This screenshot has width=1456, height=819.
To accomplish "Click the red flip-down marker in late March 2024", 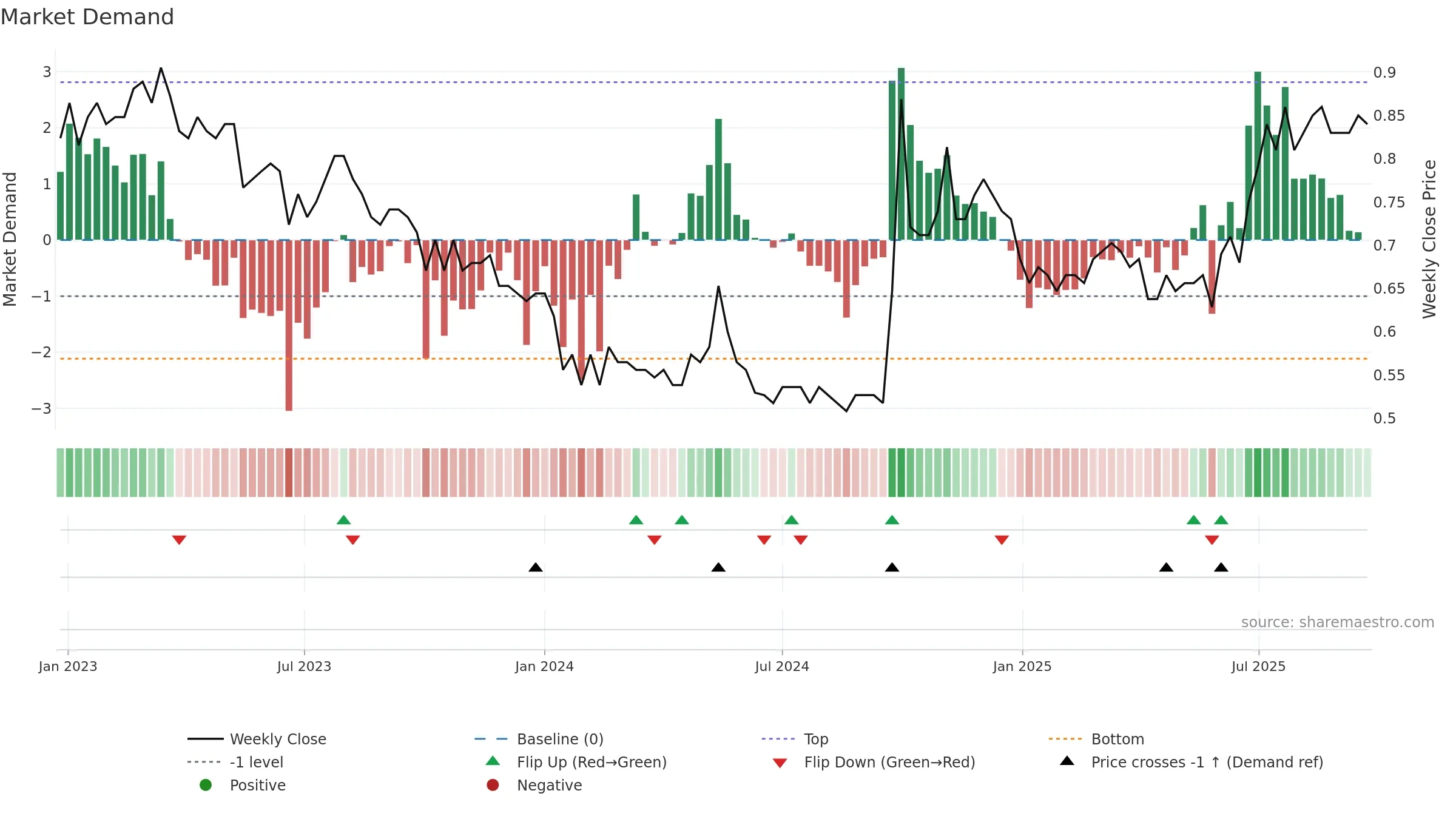I will click(655, 540).
